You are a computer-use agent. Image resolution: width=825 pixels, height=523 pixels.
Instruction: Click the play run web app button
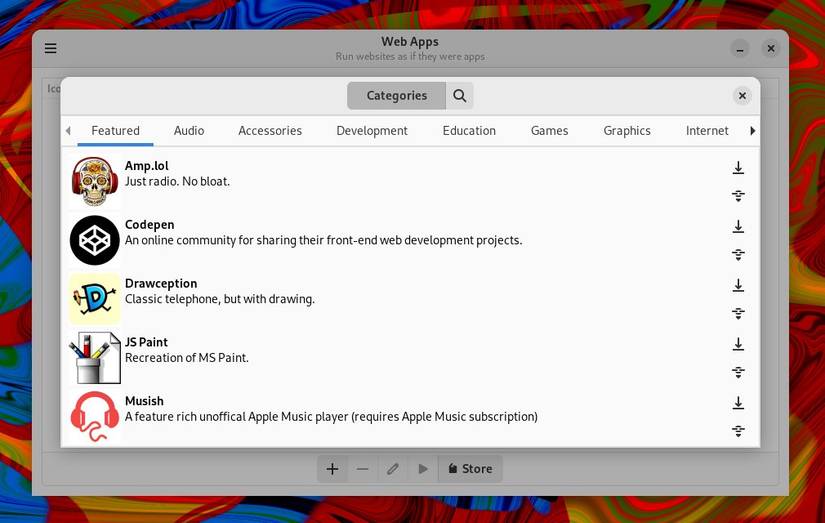[x=423, y=469]
